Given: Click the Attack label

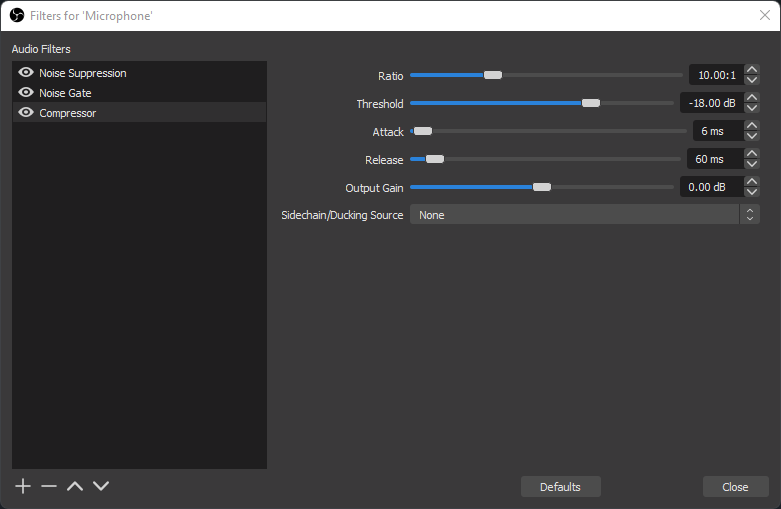Looking at the screenshot, I should click(x=388, y=131).
